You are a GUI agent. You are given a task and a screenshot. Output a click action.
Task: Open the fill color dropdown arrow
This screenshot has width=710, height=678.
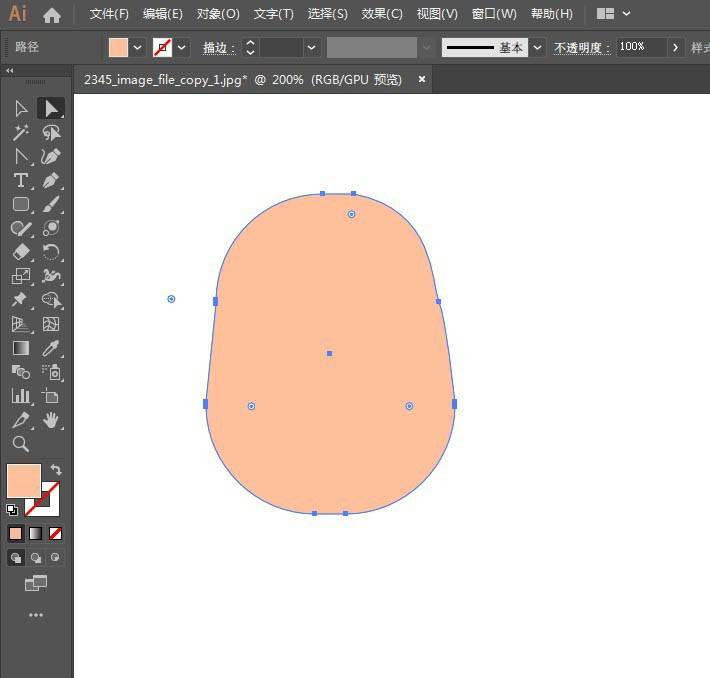click(x=138, y=47)
